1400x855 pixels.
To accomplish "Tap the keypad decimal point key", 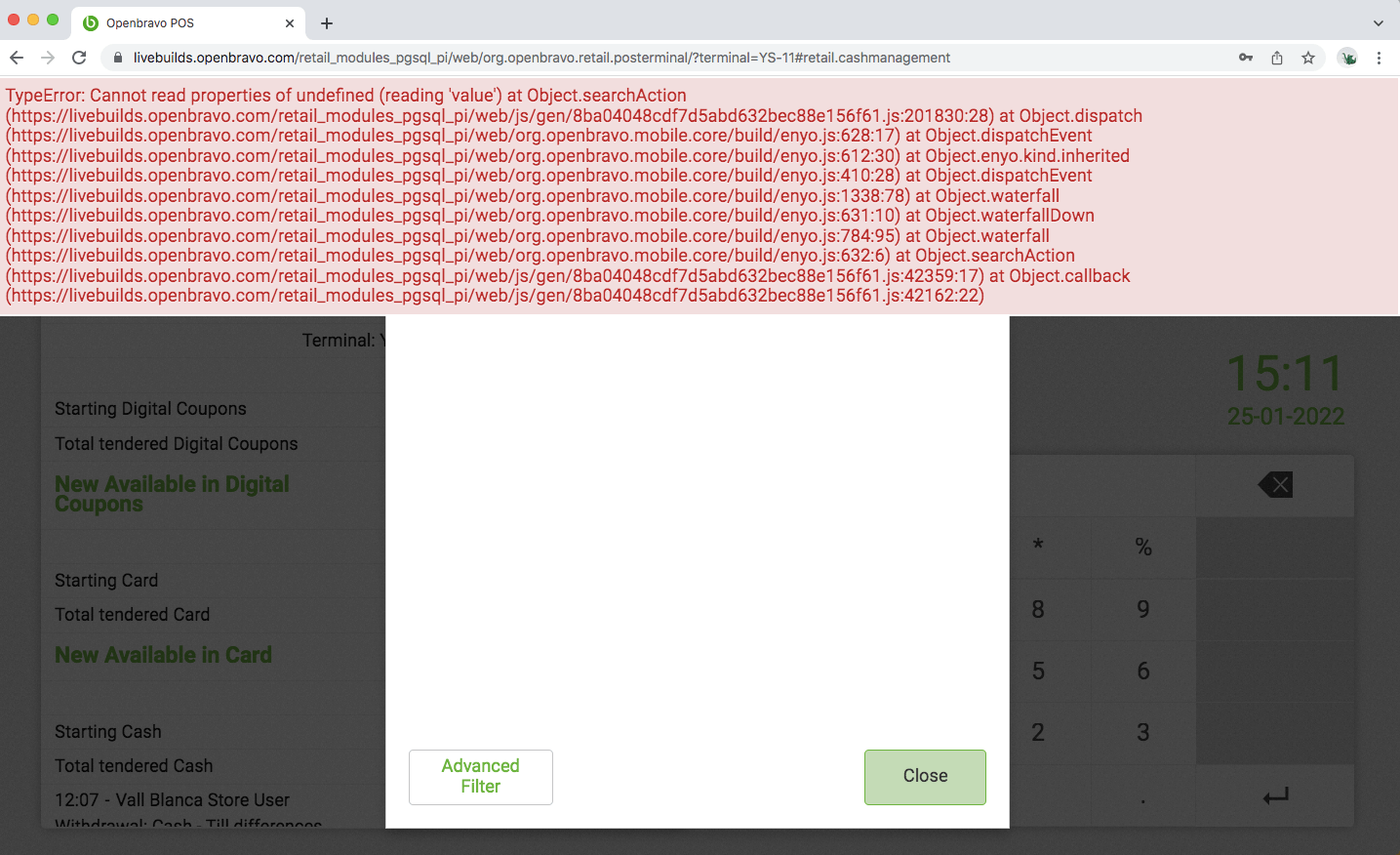I will coord(1143,798).
